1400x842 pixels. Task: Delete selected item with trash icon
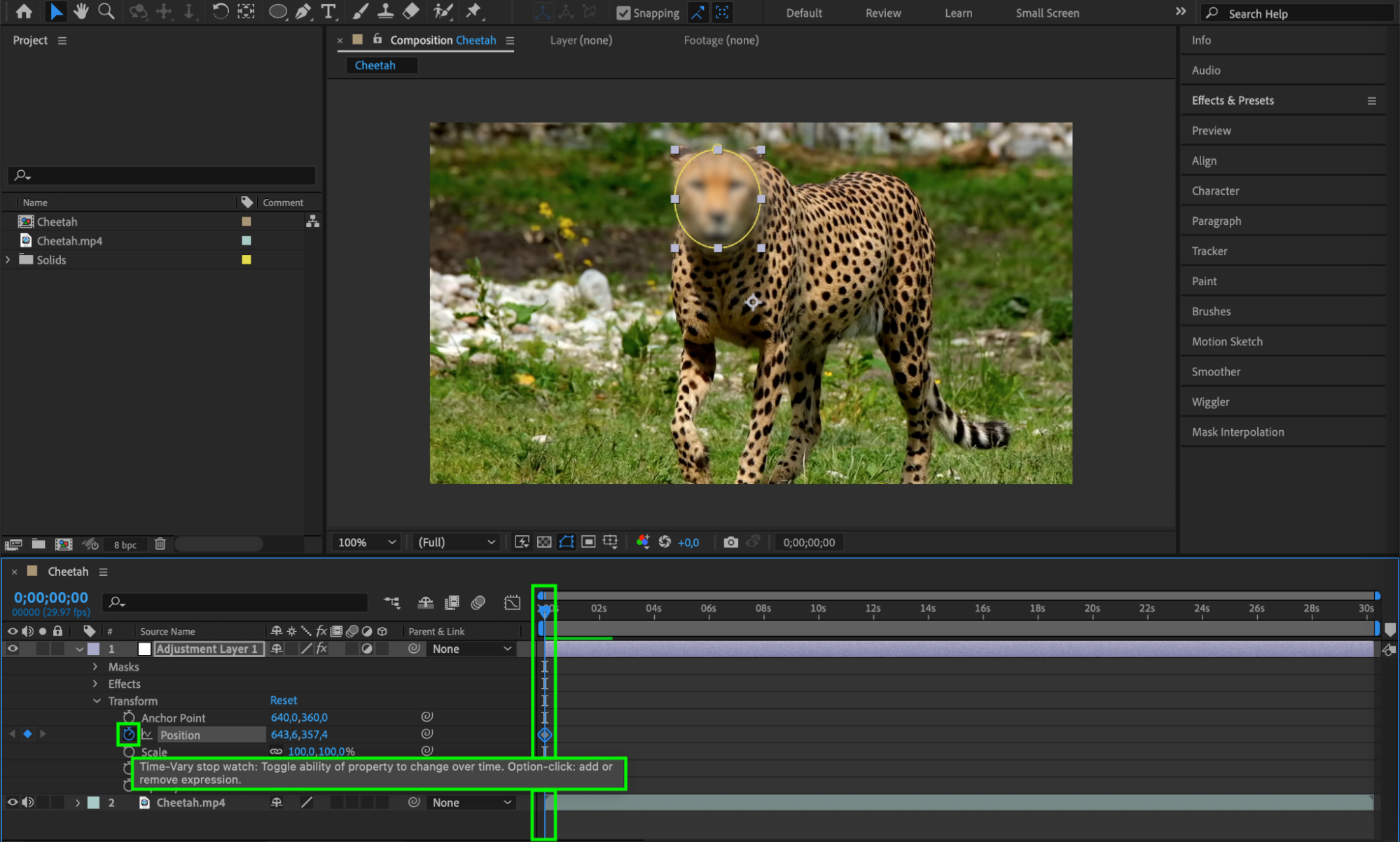coord(160,544)
